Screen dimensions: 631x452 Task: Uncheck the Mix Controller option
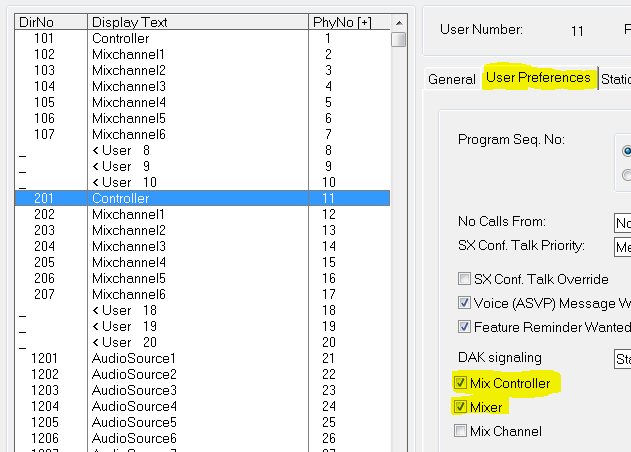click(x=461, y=383)
